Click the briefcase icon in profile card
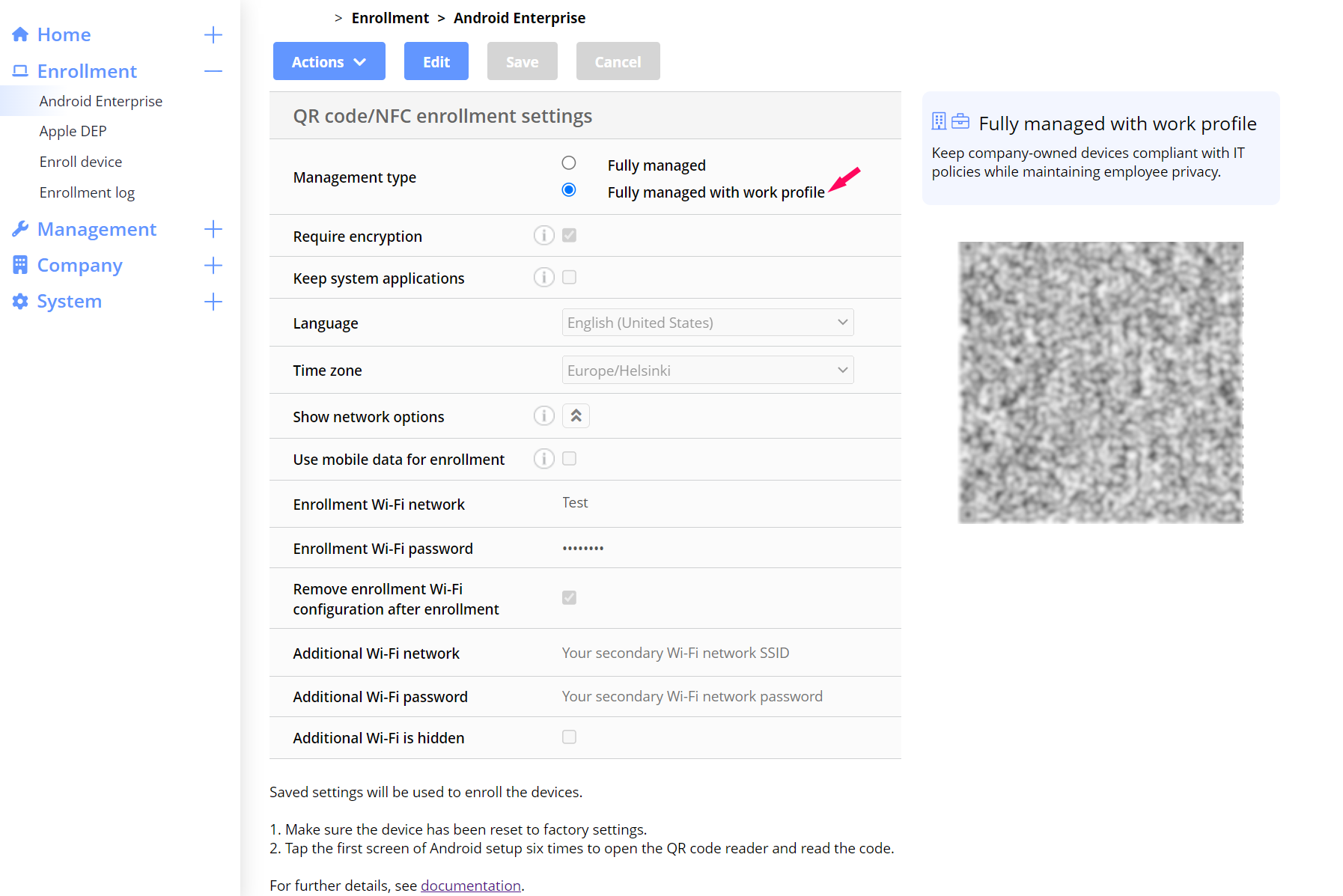Image resolution: width=1343 pixels, height=896 pixels. [x=960, y=121]
